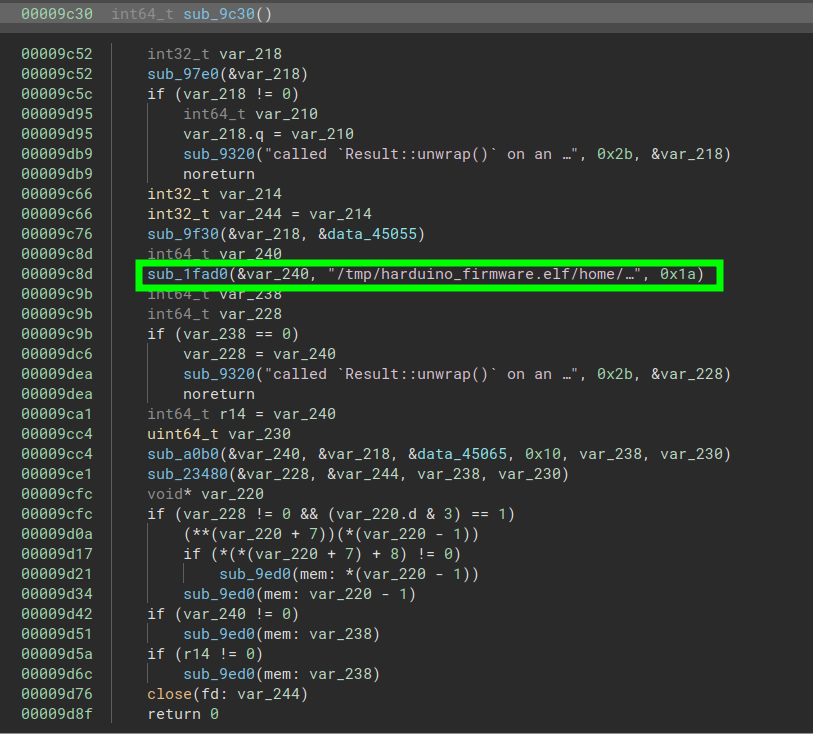Follow the sub_97e0 call

[x=183, y=74]
